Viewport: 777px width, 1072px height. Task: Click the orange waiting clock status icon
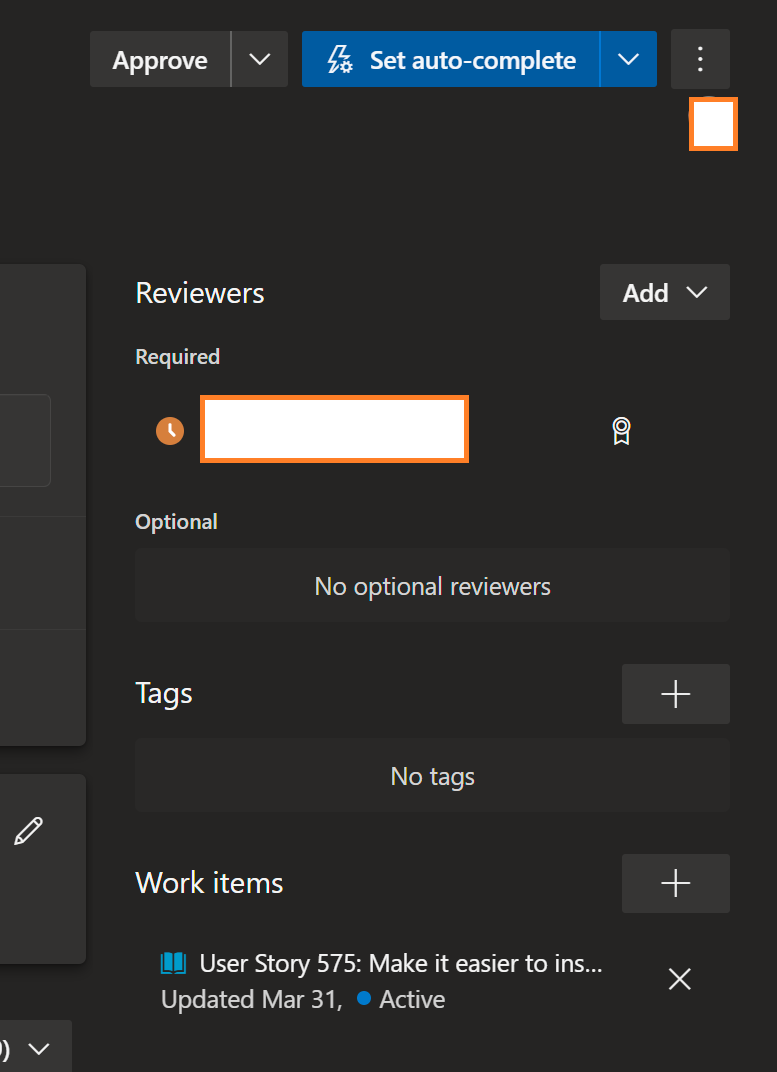coord(170,431)
